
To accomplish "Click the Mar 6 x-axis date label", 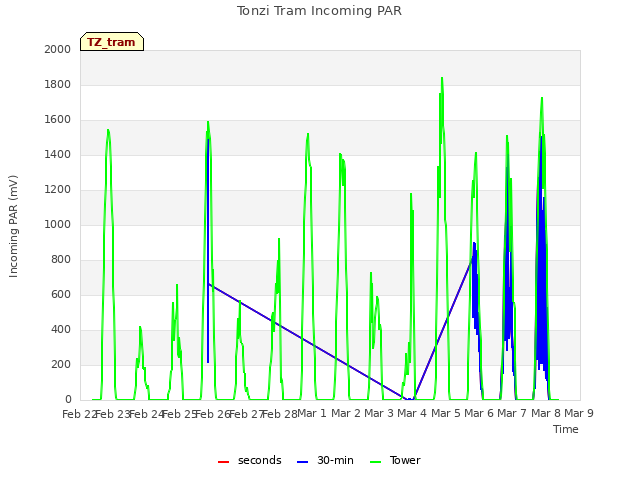I will [x=479, y=413].
